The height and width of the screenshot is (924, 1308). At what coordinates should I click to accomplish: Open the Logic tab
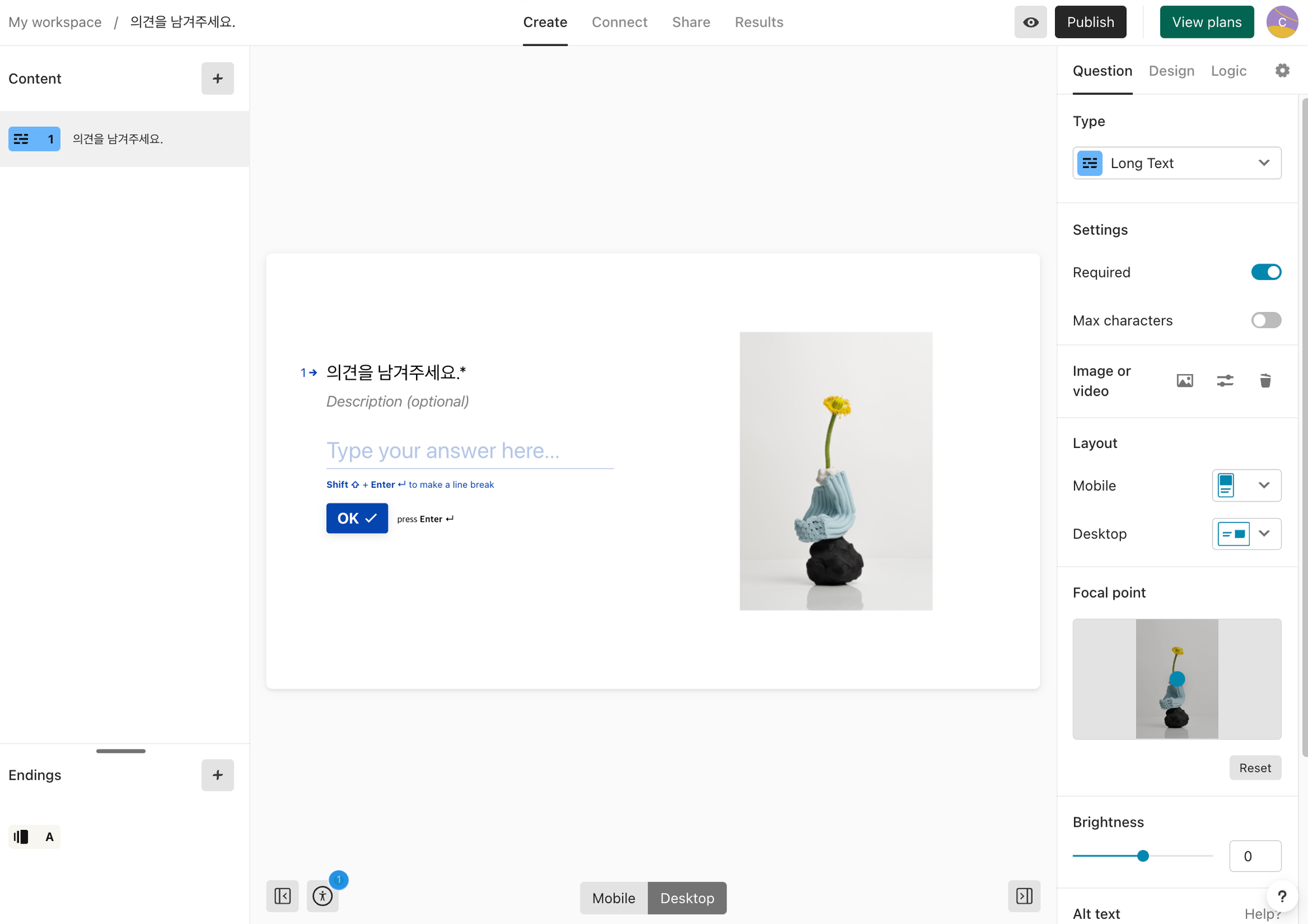pyautogui.click(x=1228, y=71)
